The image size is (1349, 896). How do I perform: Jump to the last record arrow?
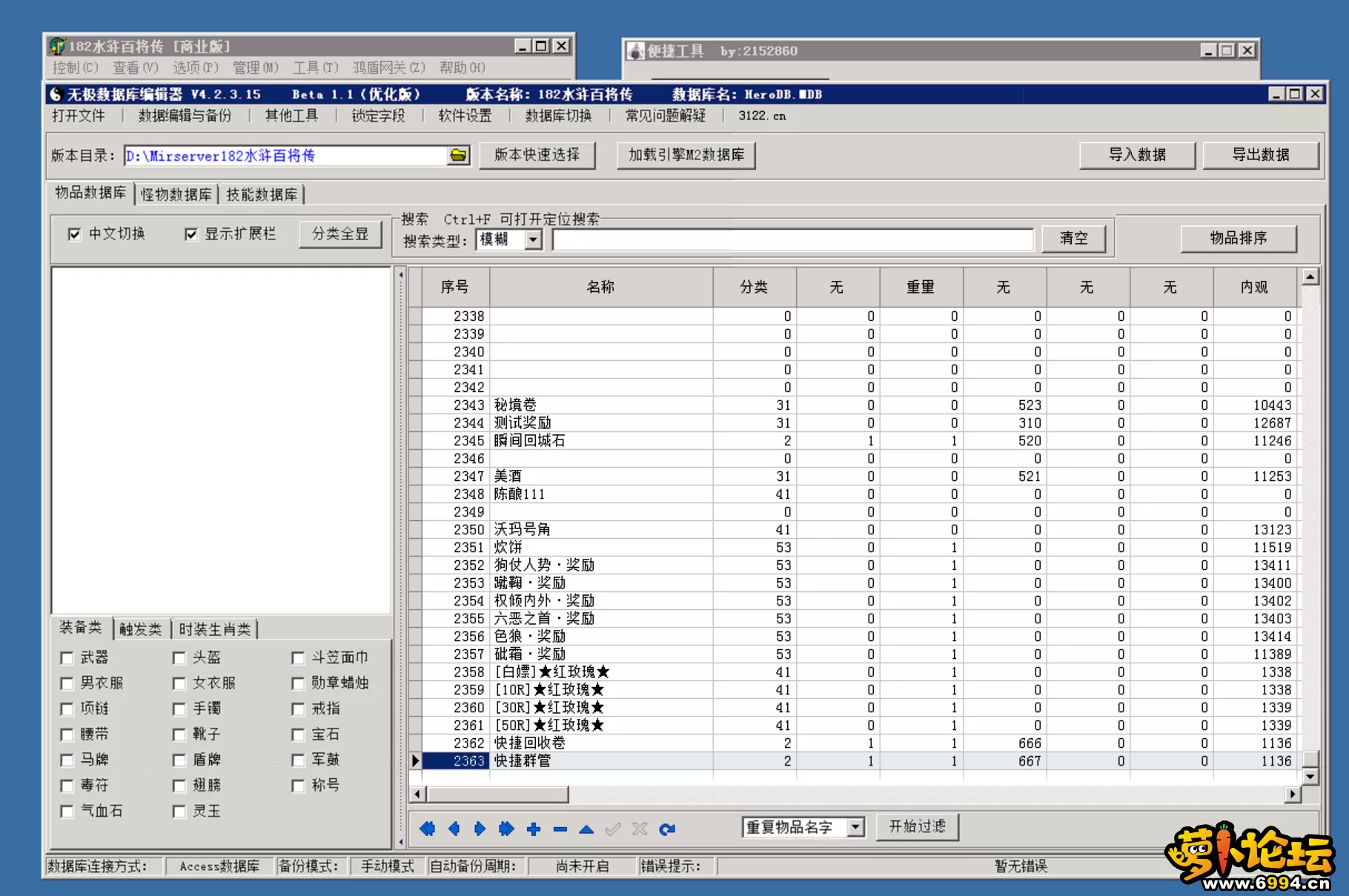506,829
